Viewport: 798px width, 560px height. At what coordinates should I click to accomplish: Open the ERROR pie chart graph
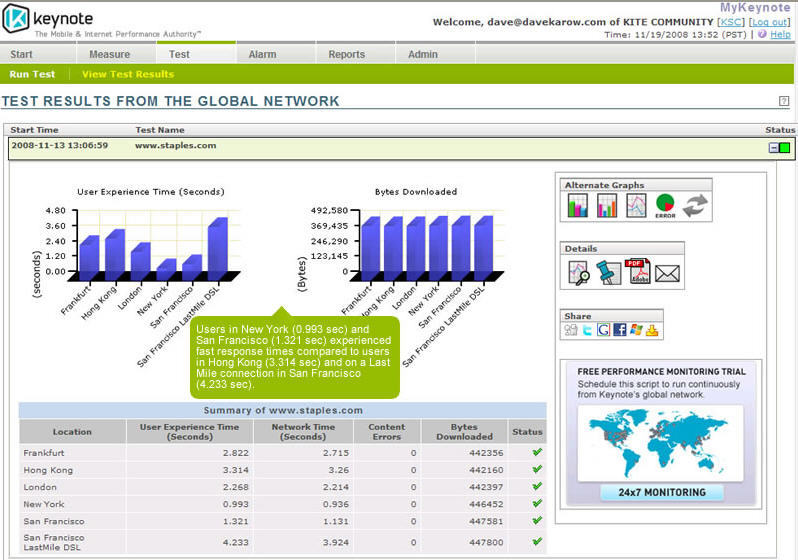665,206
